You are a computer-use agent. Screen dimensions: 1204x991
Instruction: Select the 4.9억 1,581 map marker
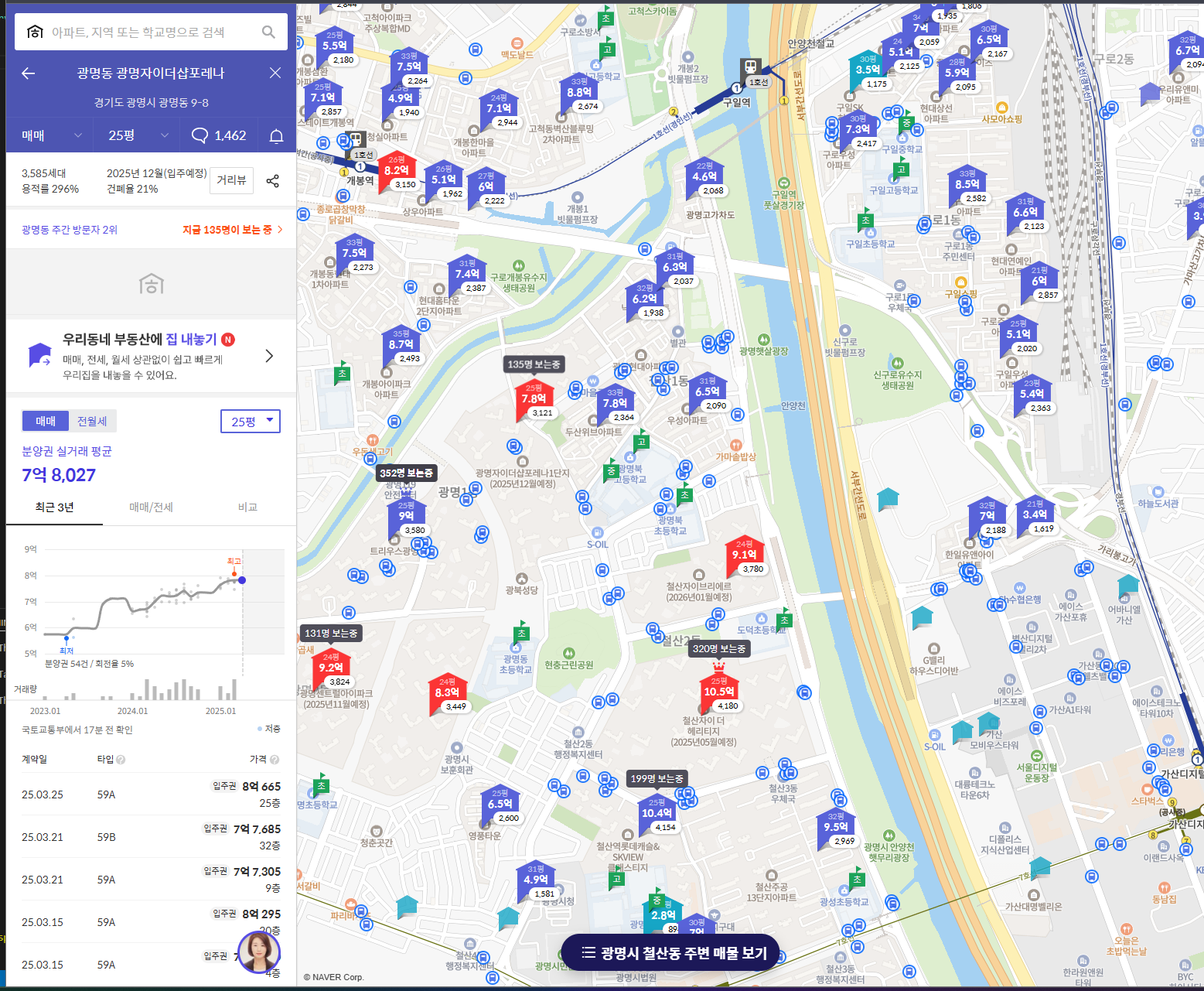(536, 880)
